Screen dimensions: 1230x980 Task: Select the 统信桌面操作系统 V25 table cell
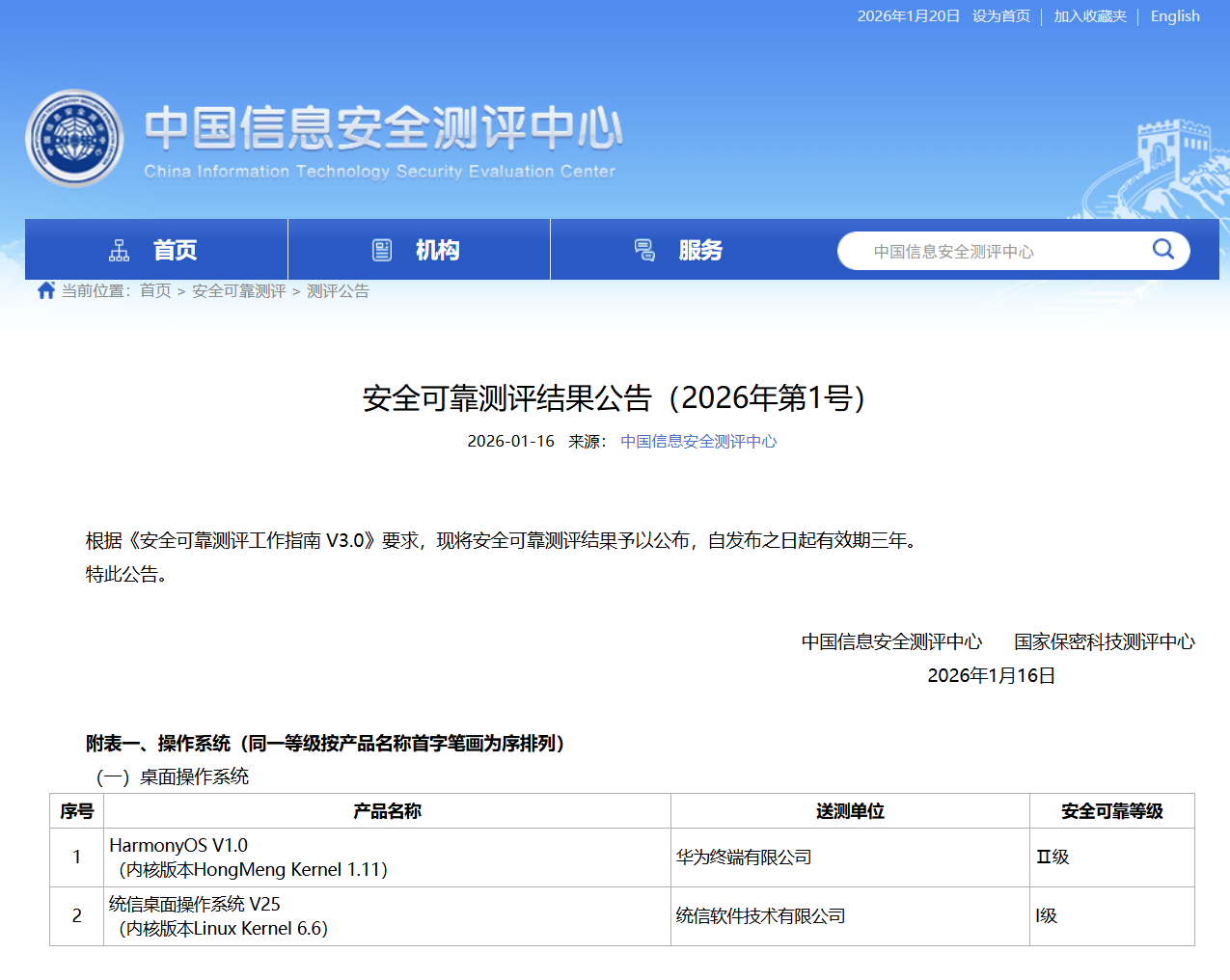[x=195, y=905]
